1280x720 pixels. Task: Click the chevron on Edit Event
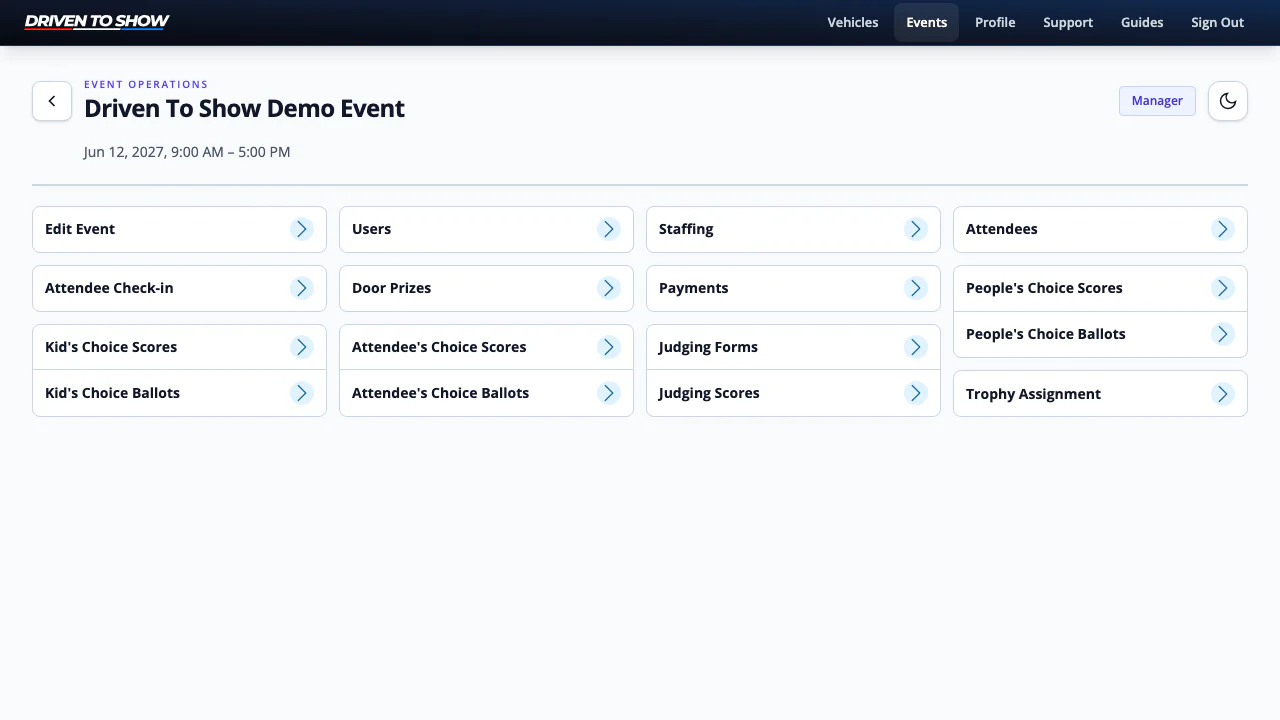pyautogui.click(x=302, y=229)
